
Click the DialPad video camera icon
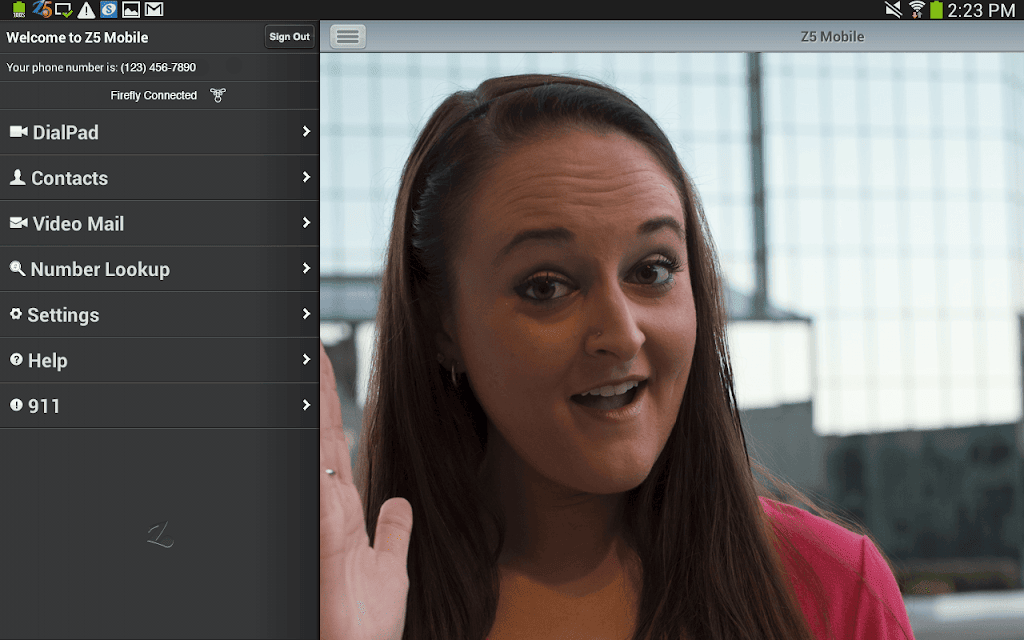coord(18,132)
